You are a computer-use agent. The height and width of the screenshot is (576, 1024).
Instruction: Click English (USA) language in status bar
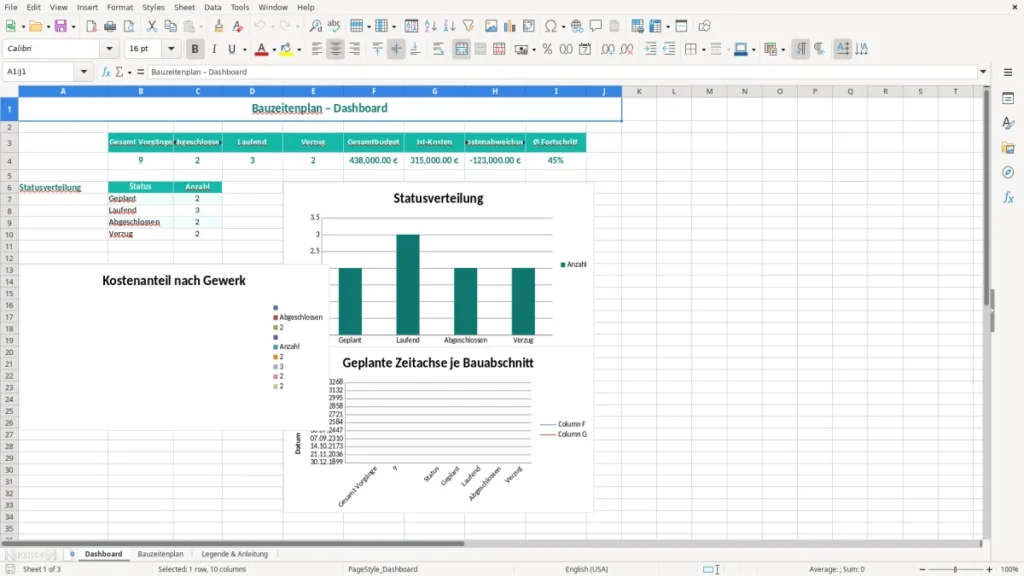[586, 569]
